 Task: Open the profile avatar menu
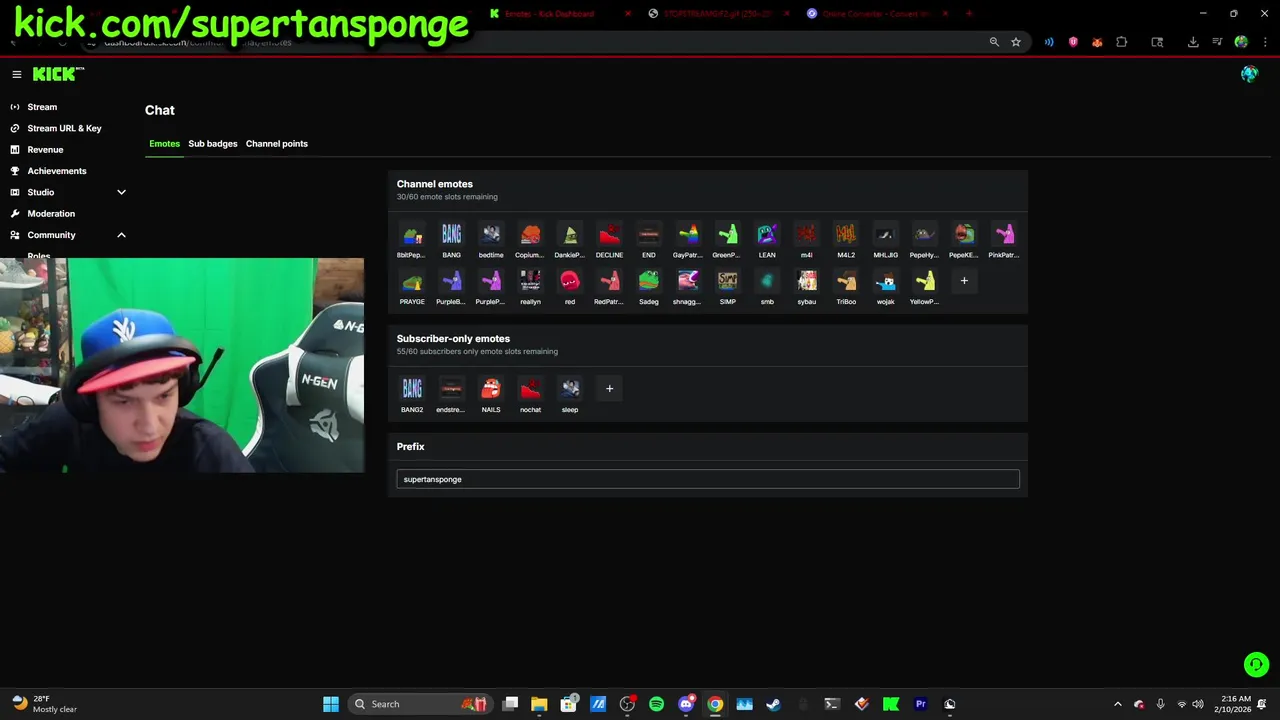pos(1249,74)
